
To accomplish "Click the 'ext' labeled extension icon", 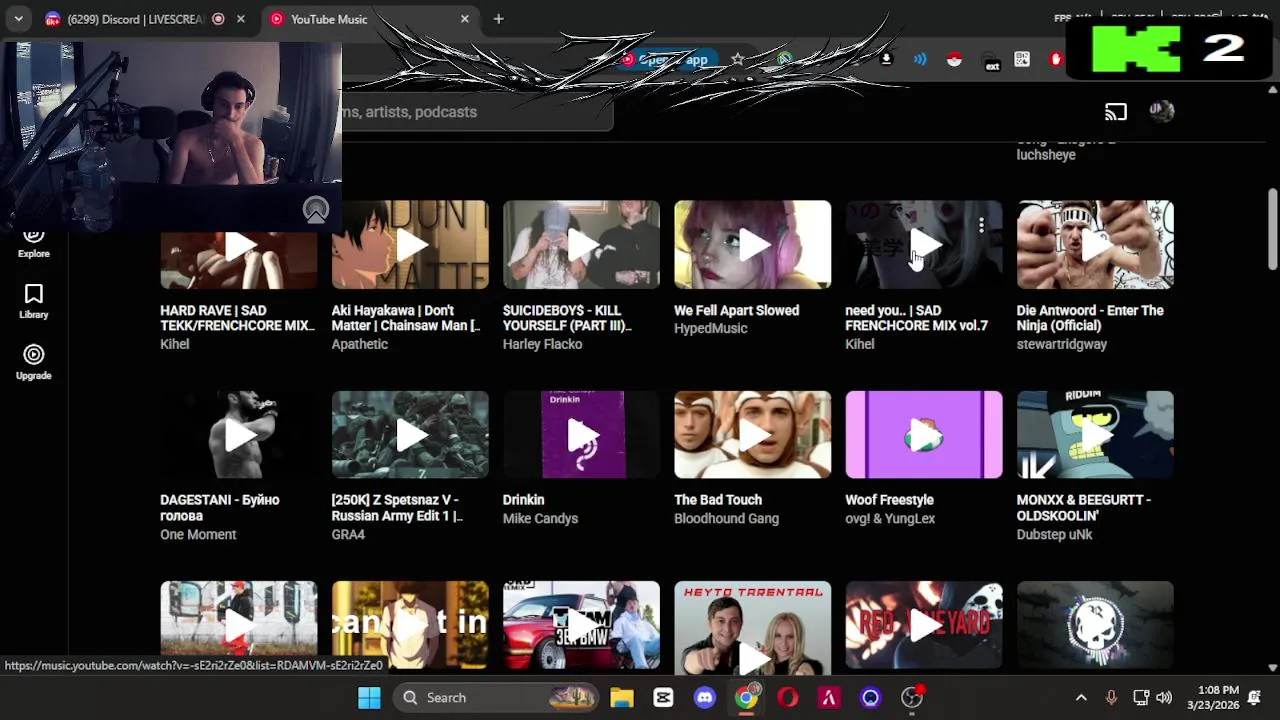I will (x=991, y=61).
